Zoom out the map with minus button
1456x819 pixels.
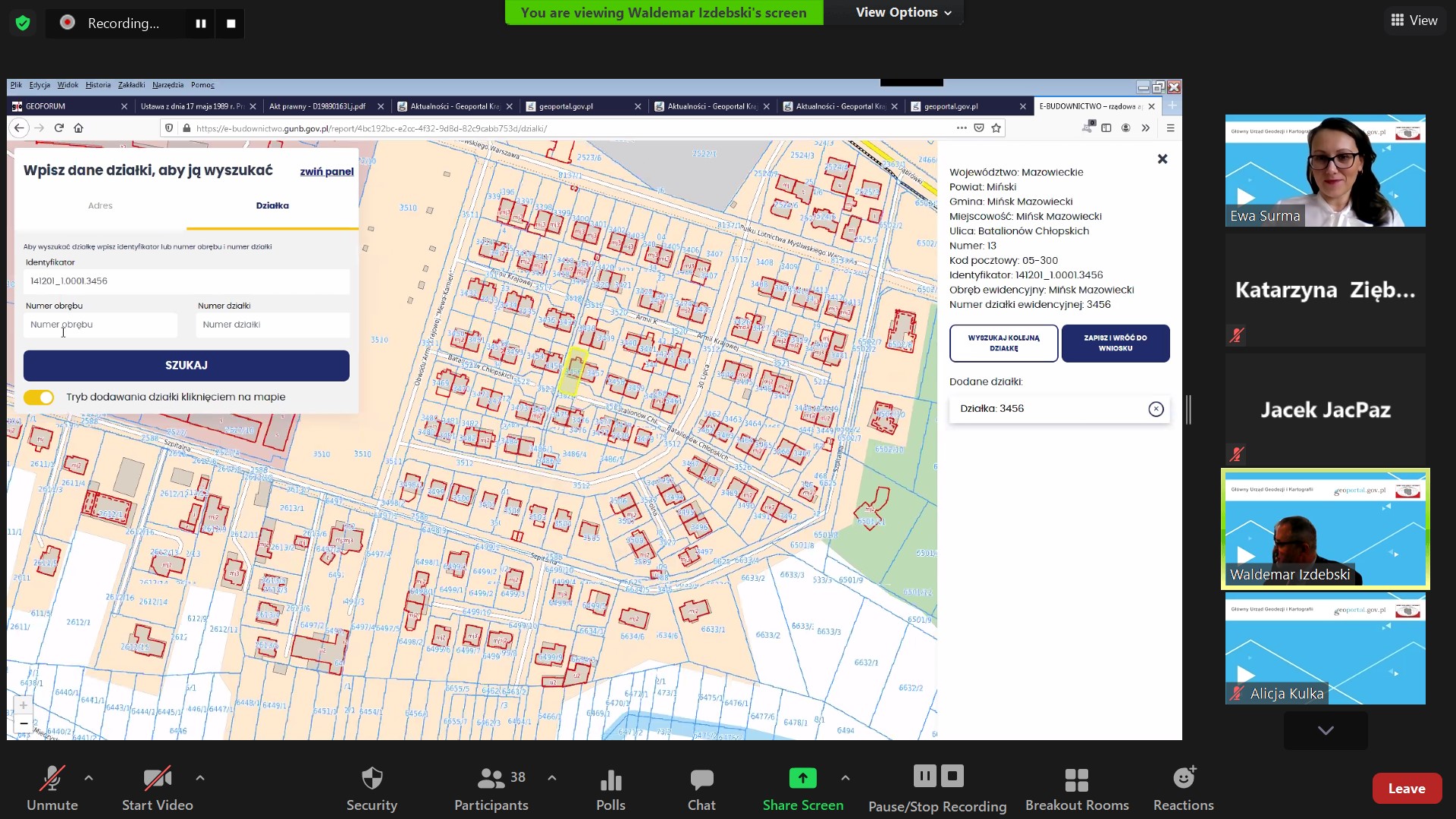pyautogui.click(x=24, y=723)
